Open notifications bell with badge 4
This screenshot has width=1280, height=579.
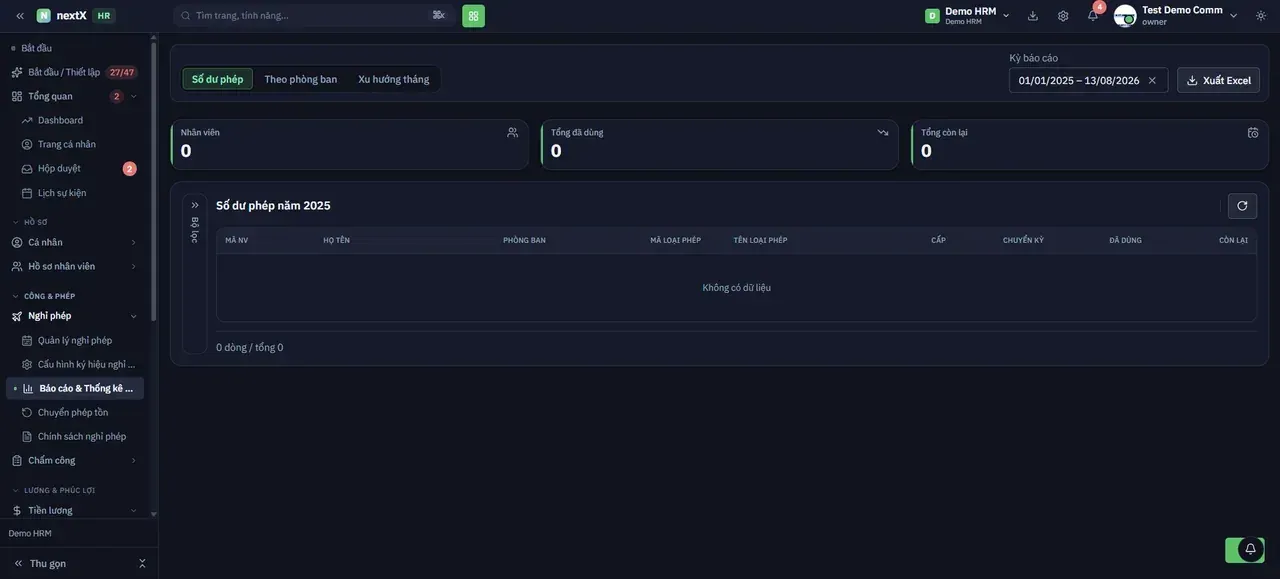point(1093,15)
